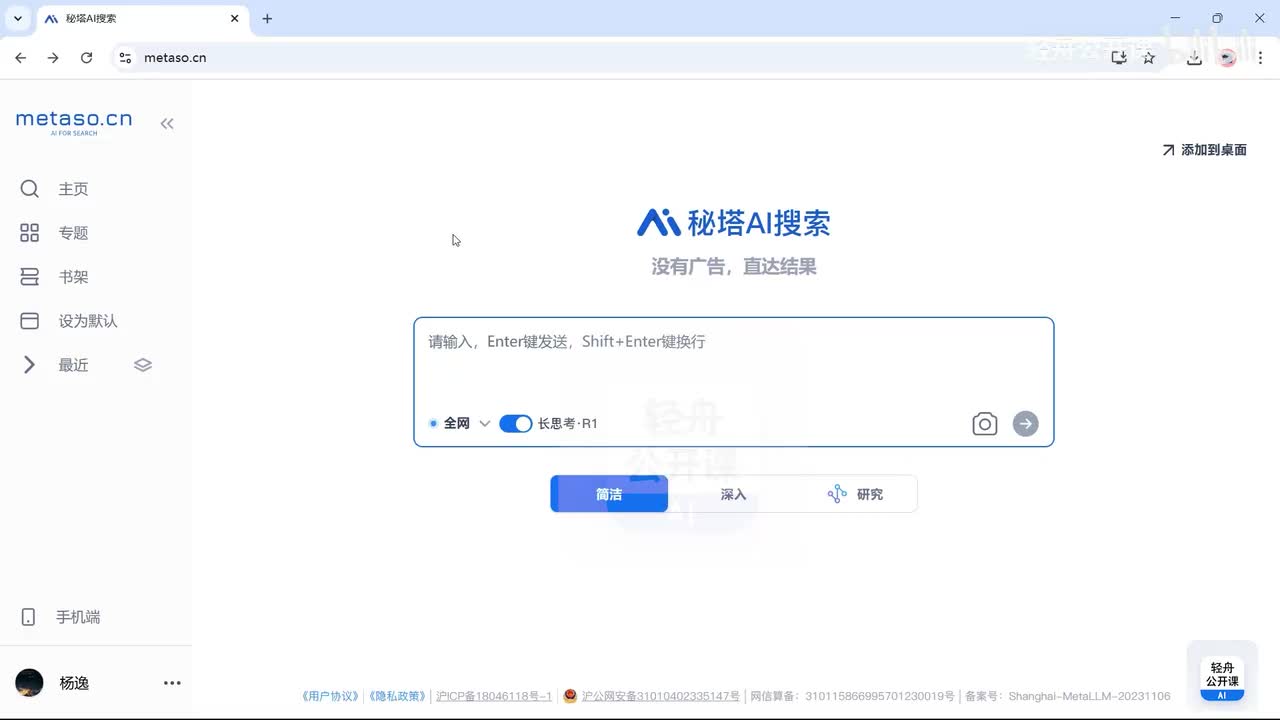Click the install app icon in address bar
The height and width of the screenshot is (720, 1280).
1119,58
